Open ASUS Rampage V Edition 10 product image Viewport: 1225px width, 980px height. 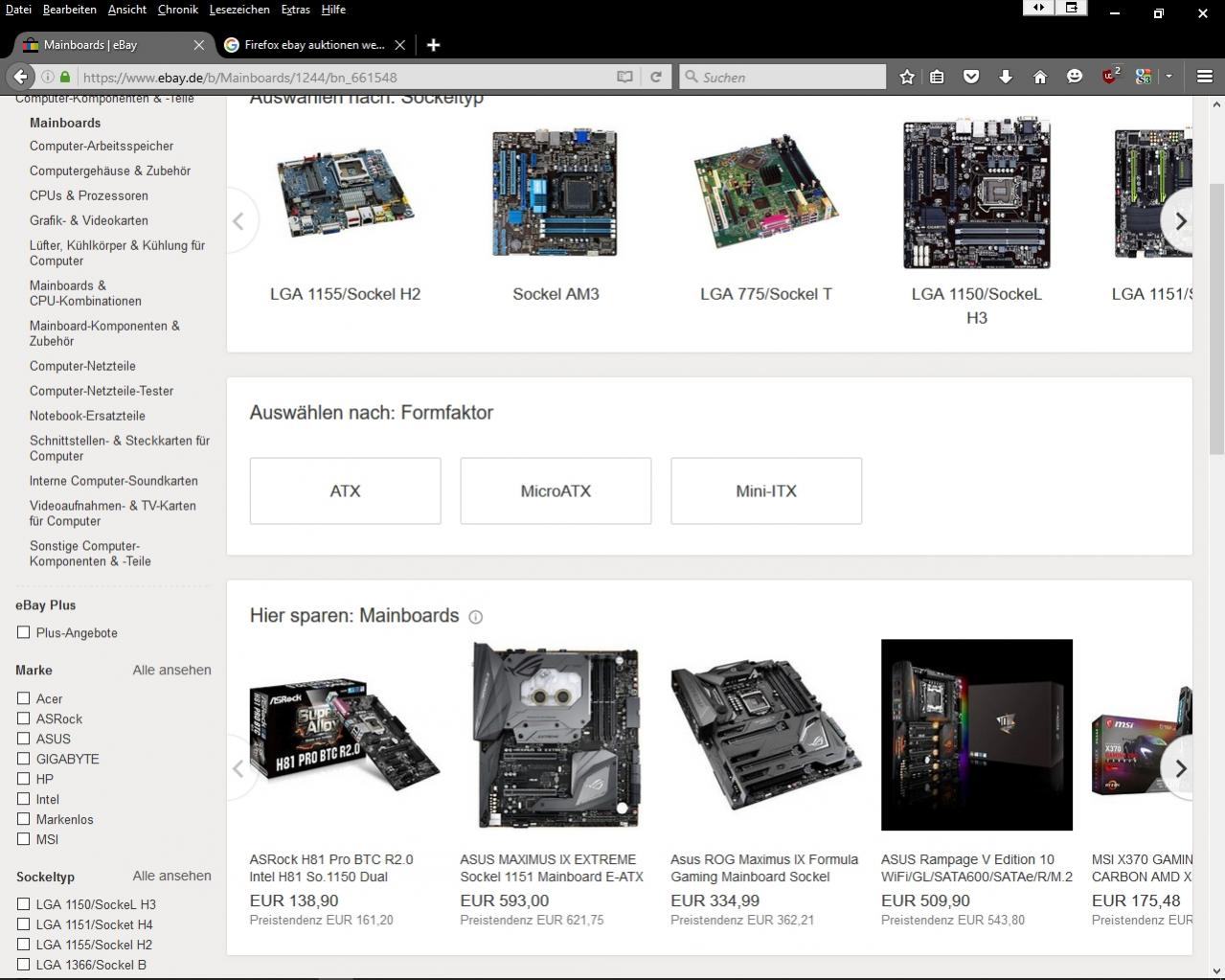[x=977, y=735]
